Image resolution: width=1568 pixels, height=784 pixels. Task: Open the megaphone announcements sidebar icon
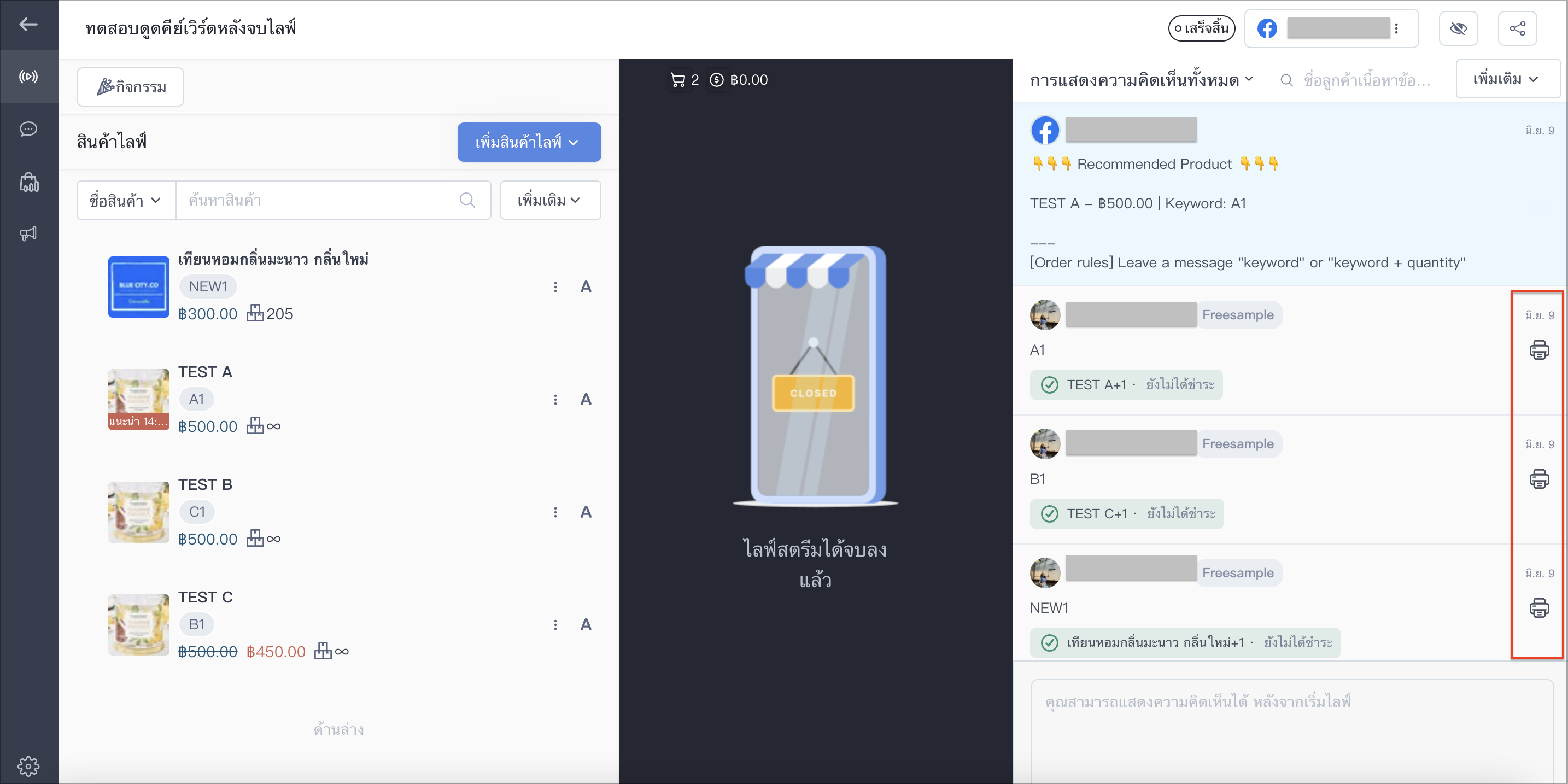point(28,234)
